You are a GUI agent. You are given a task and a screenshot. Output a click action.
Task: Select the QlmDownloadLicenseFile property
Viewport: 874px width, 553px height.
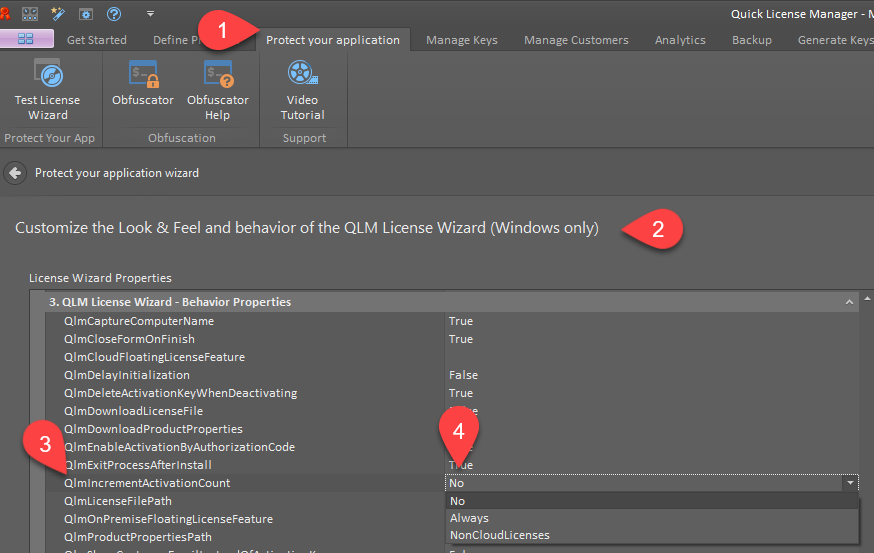pos(133,411)
